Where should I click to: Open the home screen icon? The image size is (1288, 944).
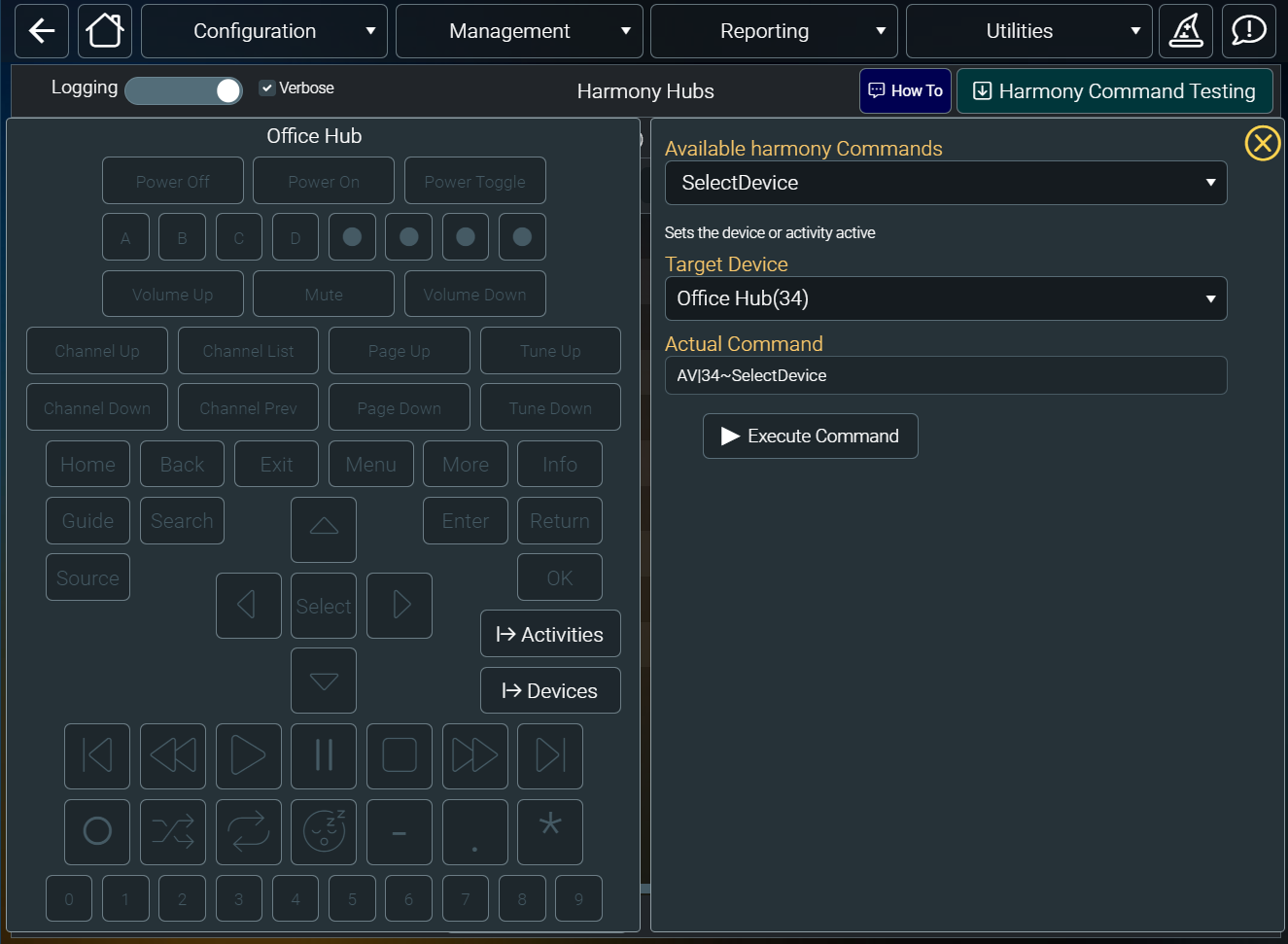(105, 31)
